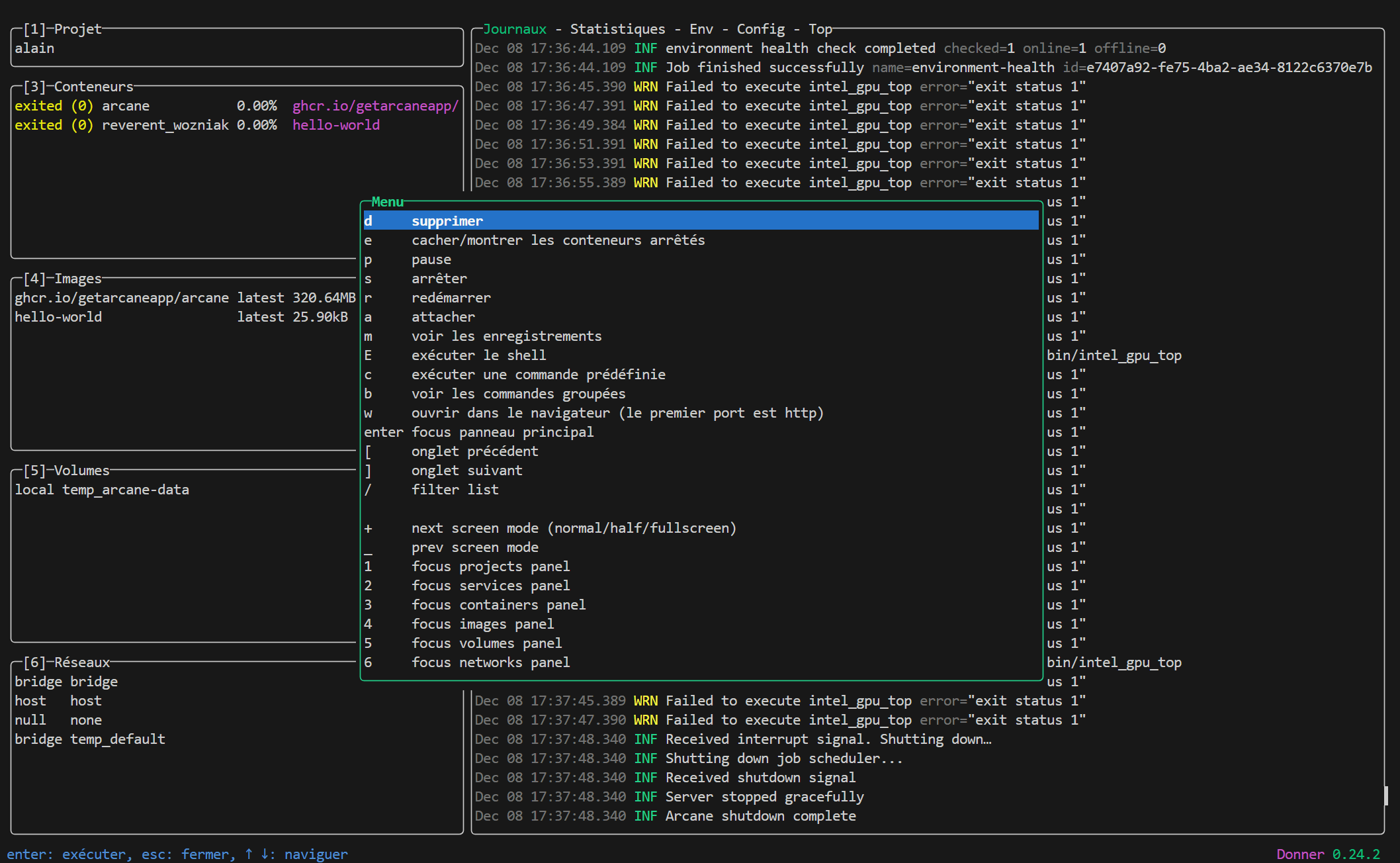Choose "filter list" from the menu
The image size is (1400, 863).
(455, 489)
